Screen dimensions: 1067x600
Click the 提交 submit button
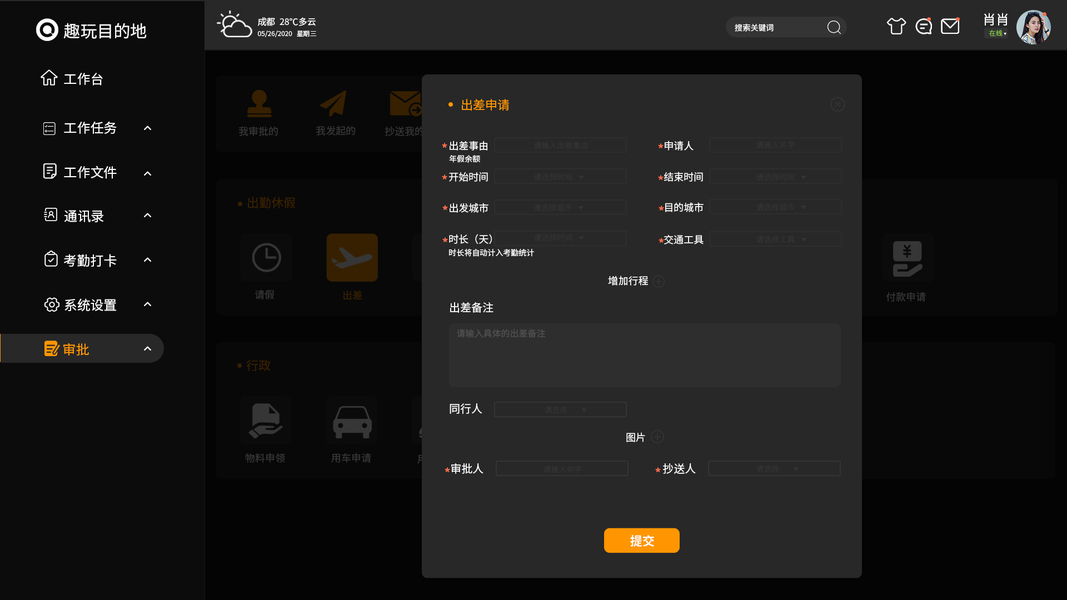pyautogui.click(x=642, y=540)
